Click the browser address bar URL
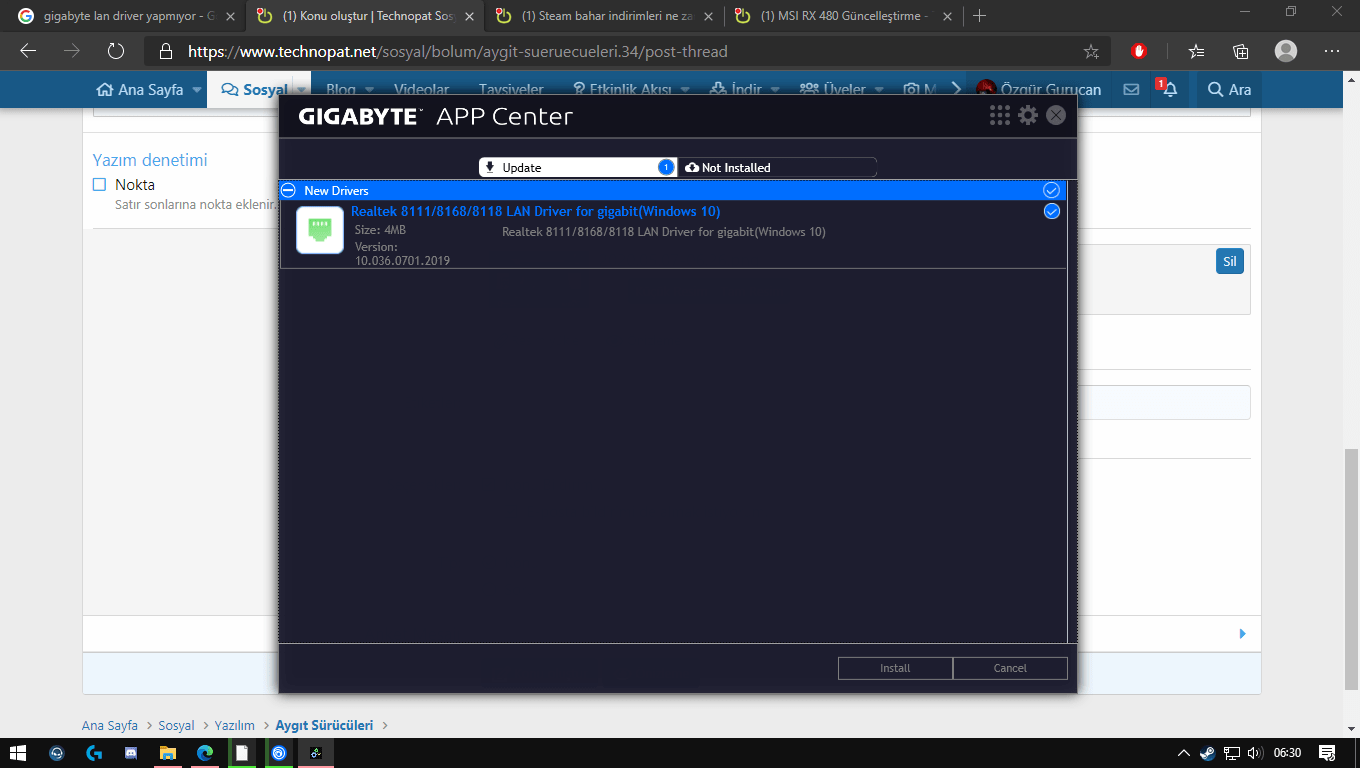Viewport: 1360px width, 768px height. pos(457,51)
